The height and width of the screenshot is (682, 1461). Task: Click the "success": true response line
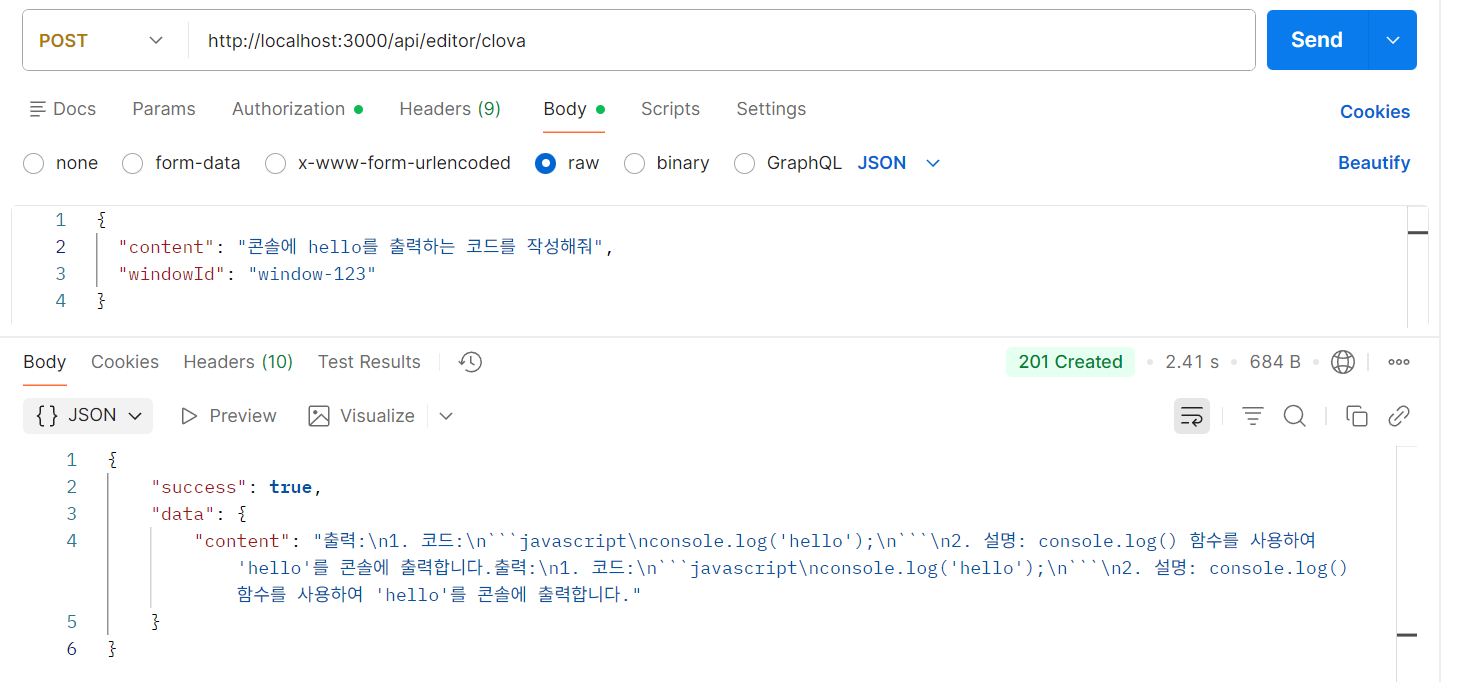(x=237, y=487)
